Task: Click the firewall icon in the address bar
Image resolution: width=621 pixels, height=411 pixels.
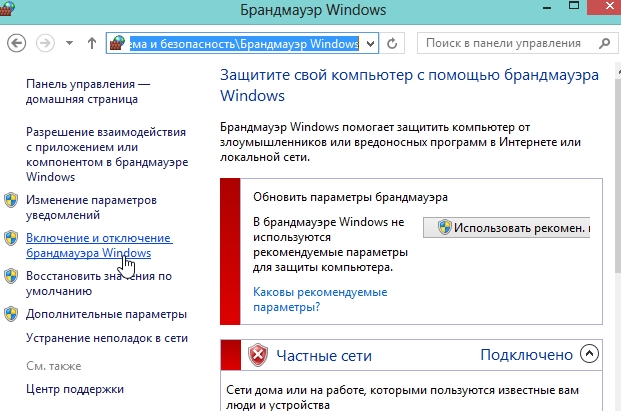Action: point(117,43)
